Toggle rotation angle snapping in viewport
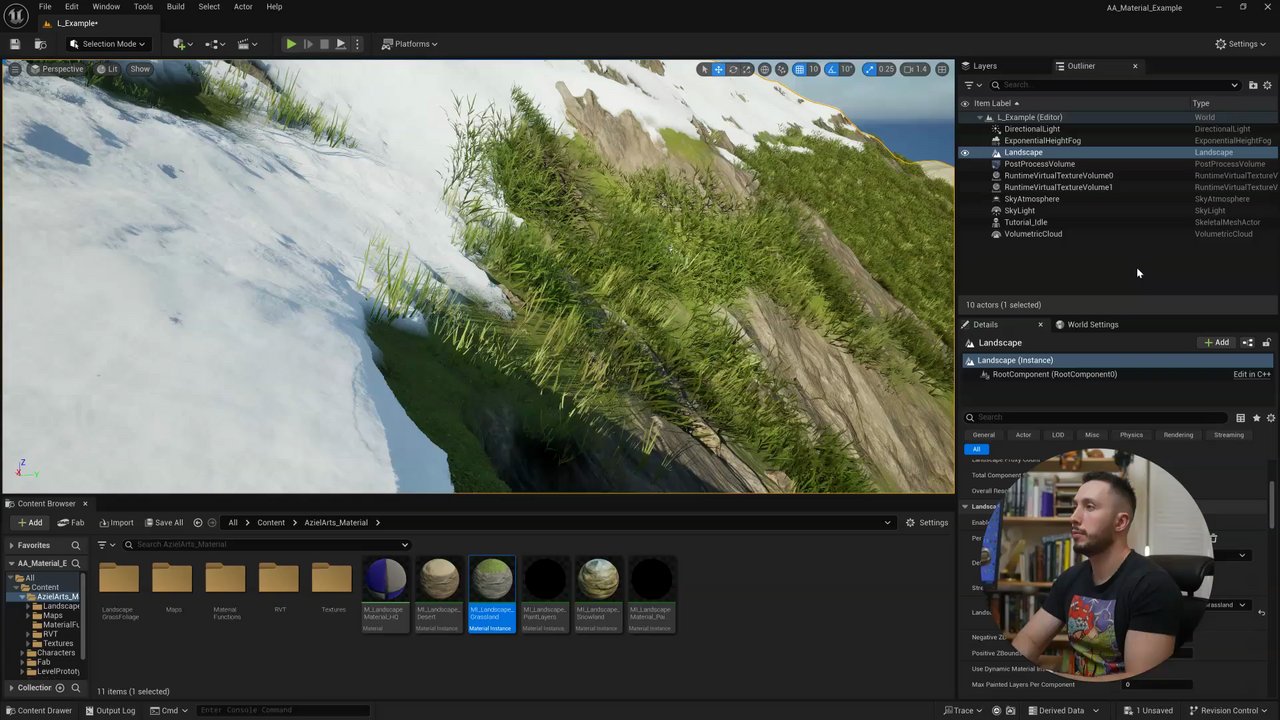Viewport: 1280px width, 720px height. pyautogui.click(x=832, y=69)
